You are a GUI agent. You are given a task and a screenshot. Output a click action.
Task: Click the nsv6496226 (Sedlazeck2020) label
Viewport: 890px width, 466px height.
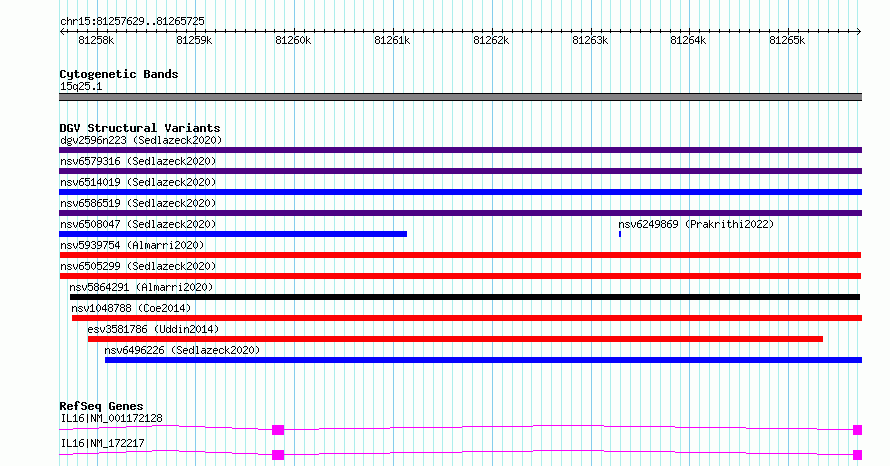(182, 350)
